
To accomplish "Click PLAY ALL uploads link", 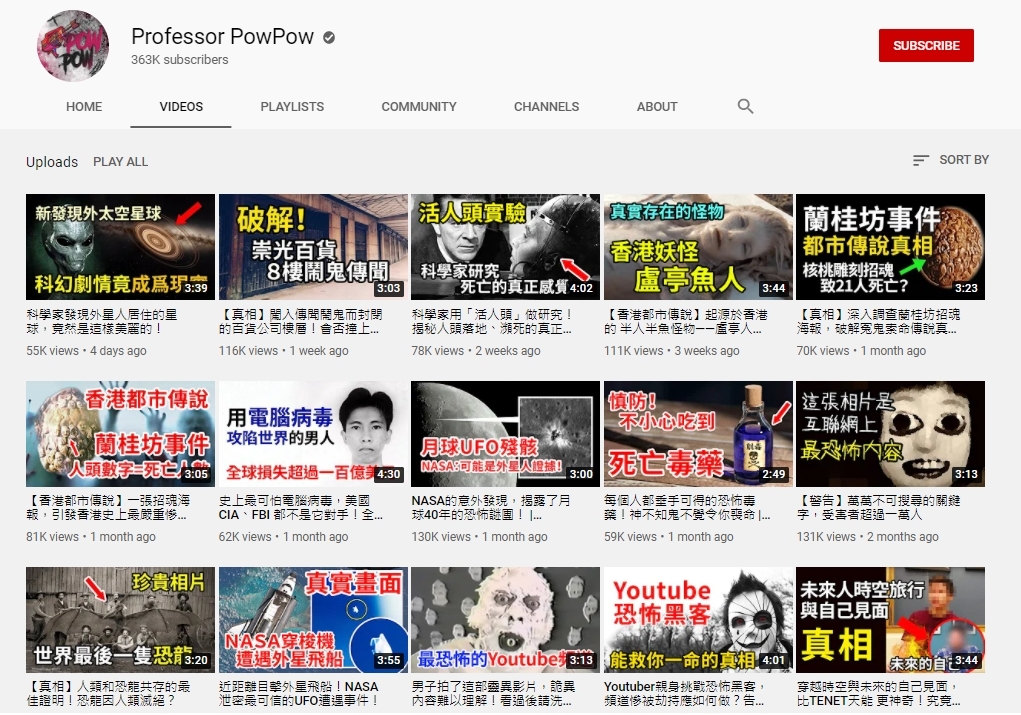I will coord(120,162).
